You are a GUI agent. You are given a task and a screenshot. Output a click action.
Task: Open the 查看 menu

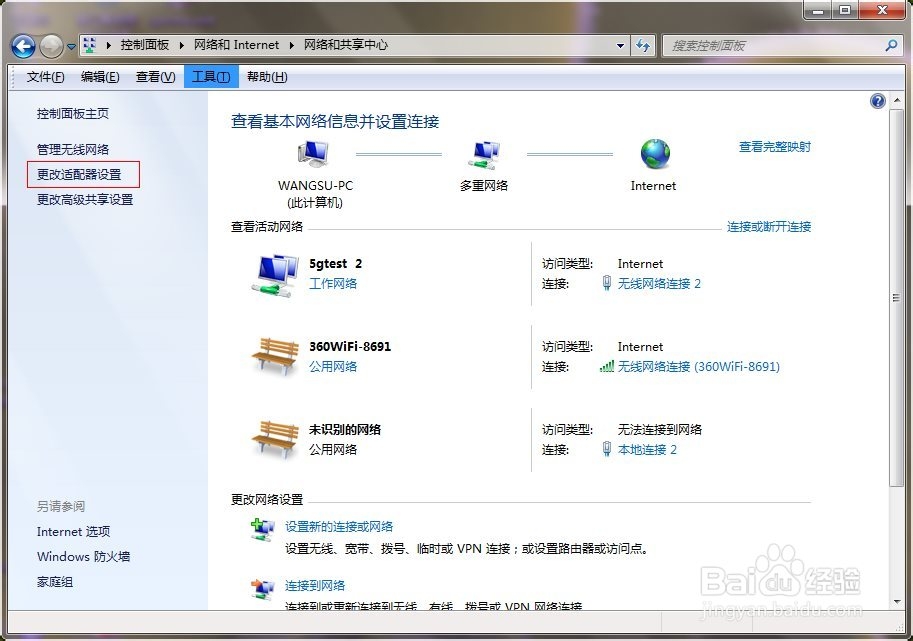click(155, 76)
